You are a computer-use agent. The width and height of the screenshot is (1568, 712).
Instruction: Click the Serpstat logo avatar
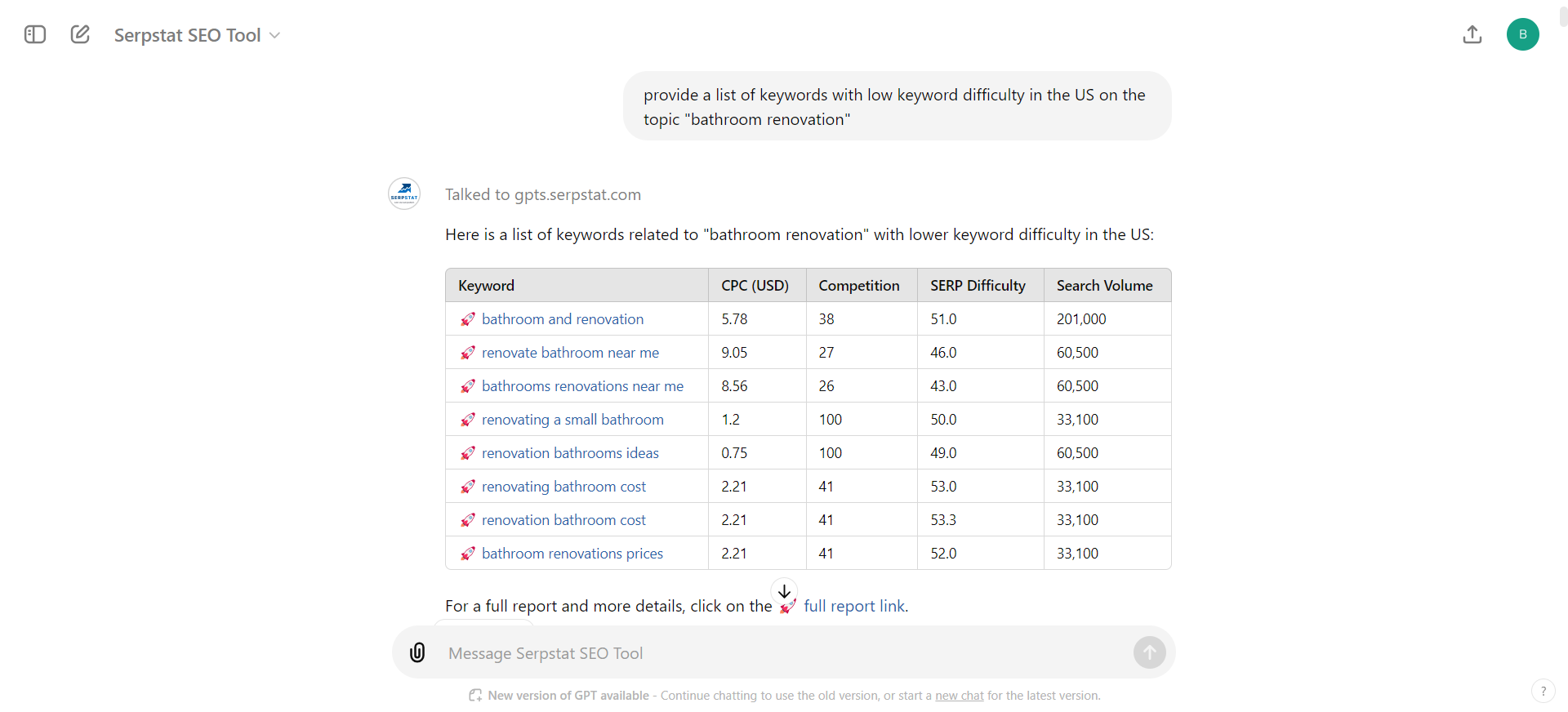tap(404, 194)
